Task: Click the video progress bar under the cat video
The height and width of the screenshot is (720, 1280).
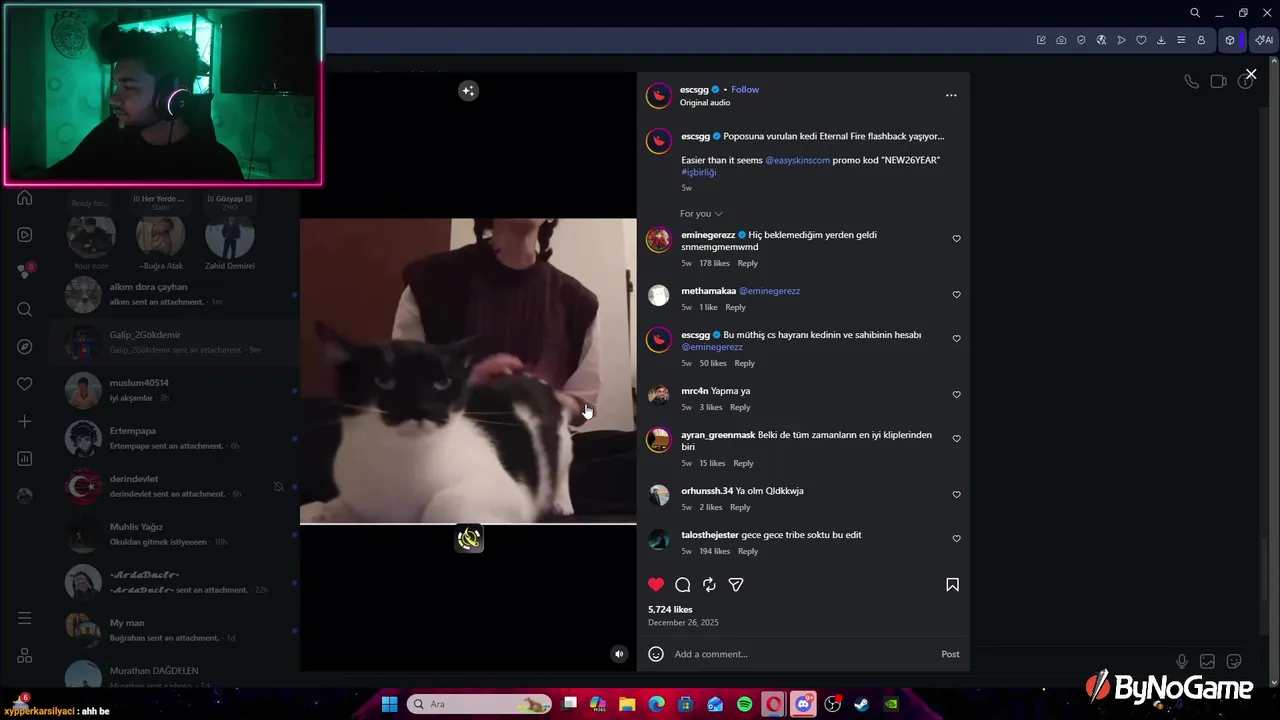Action: 468,523
